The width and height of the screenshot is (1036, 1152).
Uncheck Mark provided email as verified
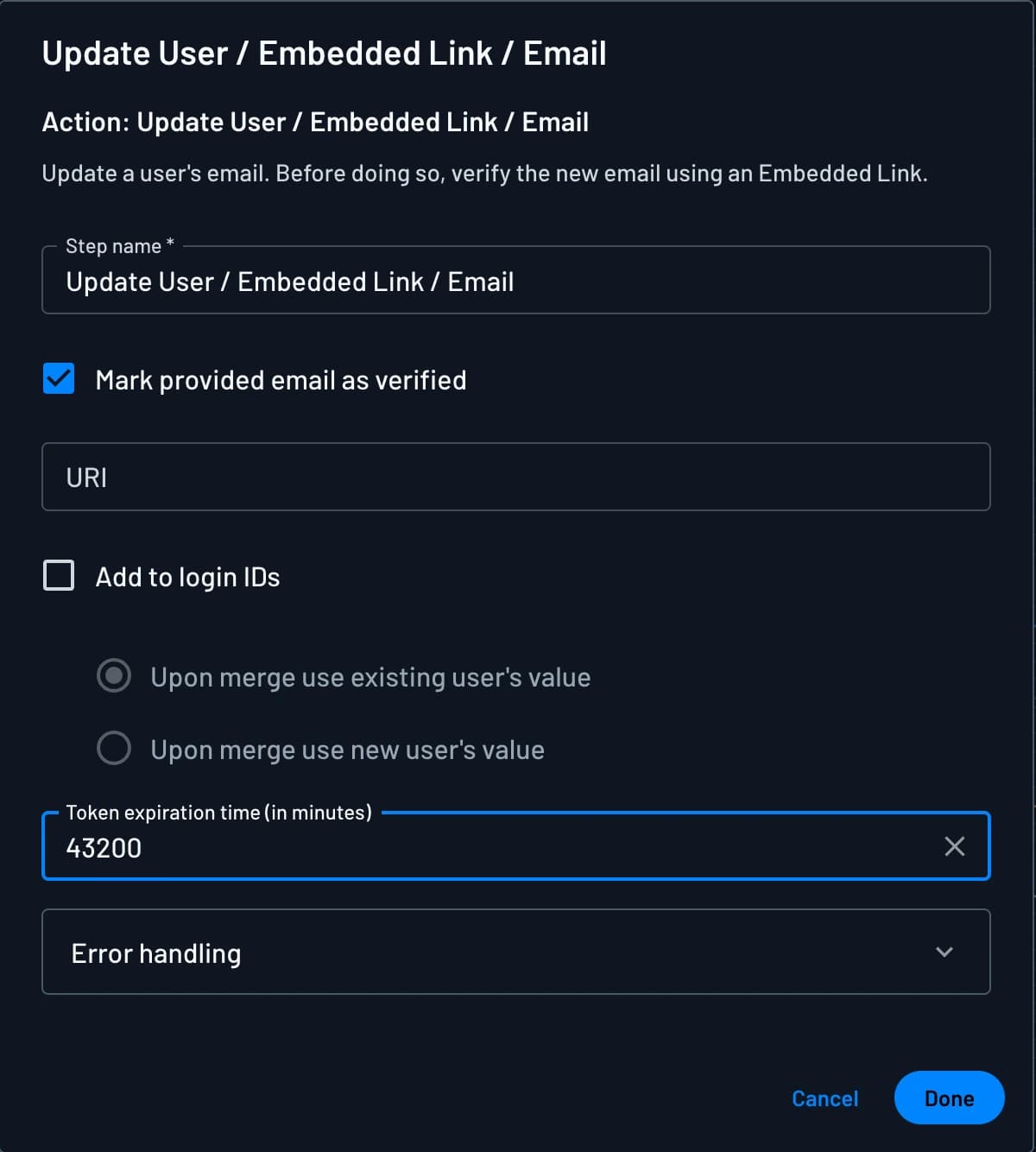(x=58, y=378)
